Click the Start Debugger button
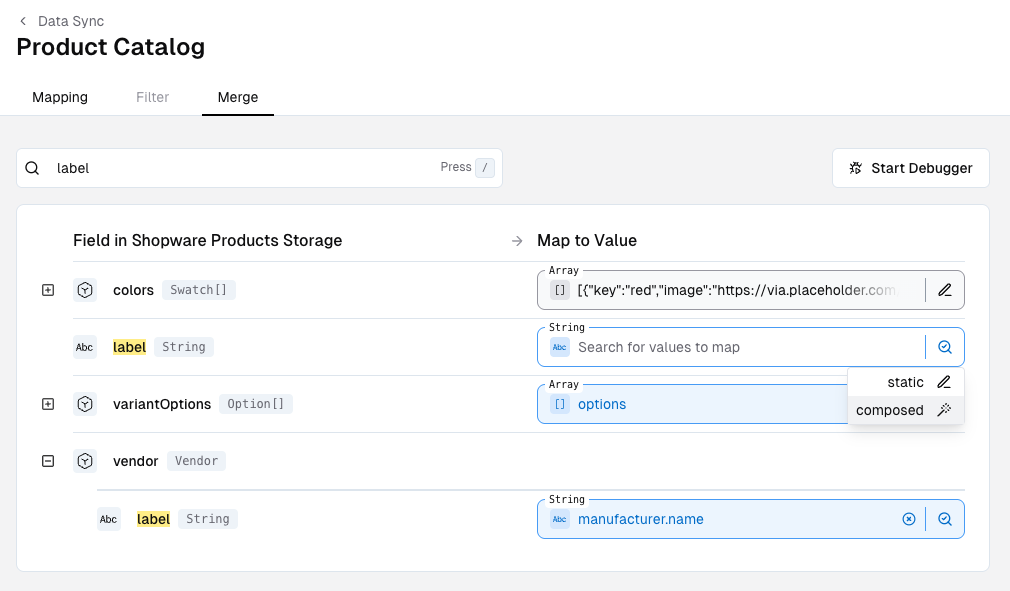Screen dimensions: 1010x591 pos(910,168)
